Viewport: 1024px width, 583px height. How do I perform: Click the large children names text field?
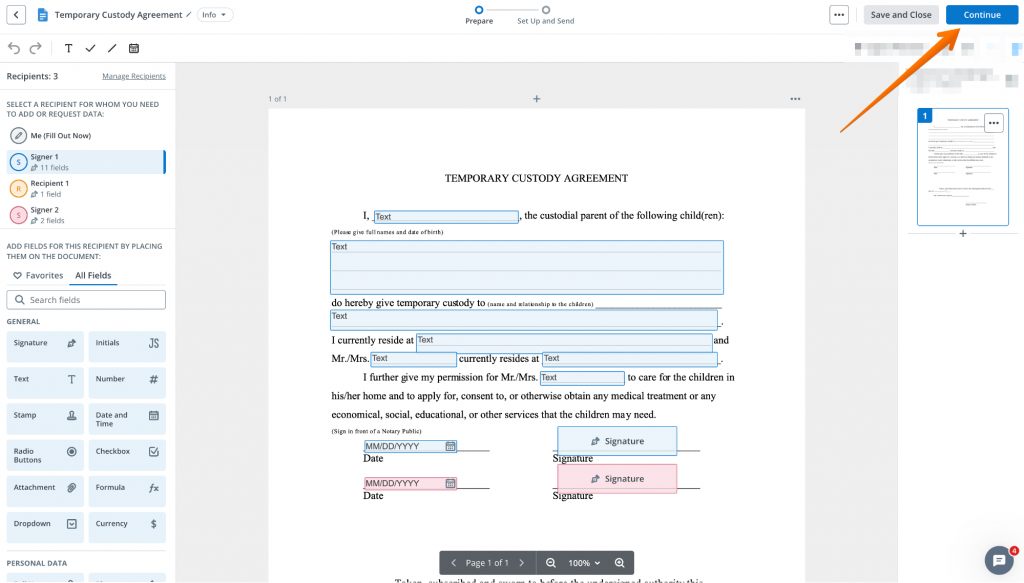(x=526, y=267)
